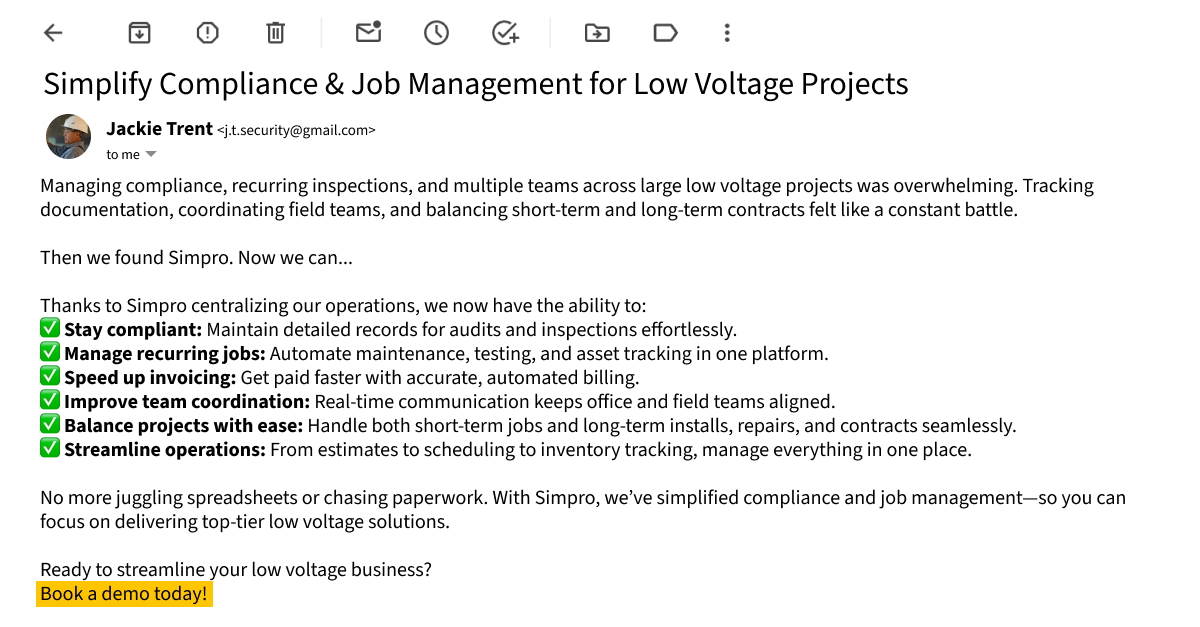Go back to inbox with arrow
Screen dimensions: 1200x627
(x=53, y=33)
